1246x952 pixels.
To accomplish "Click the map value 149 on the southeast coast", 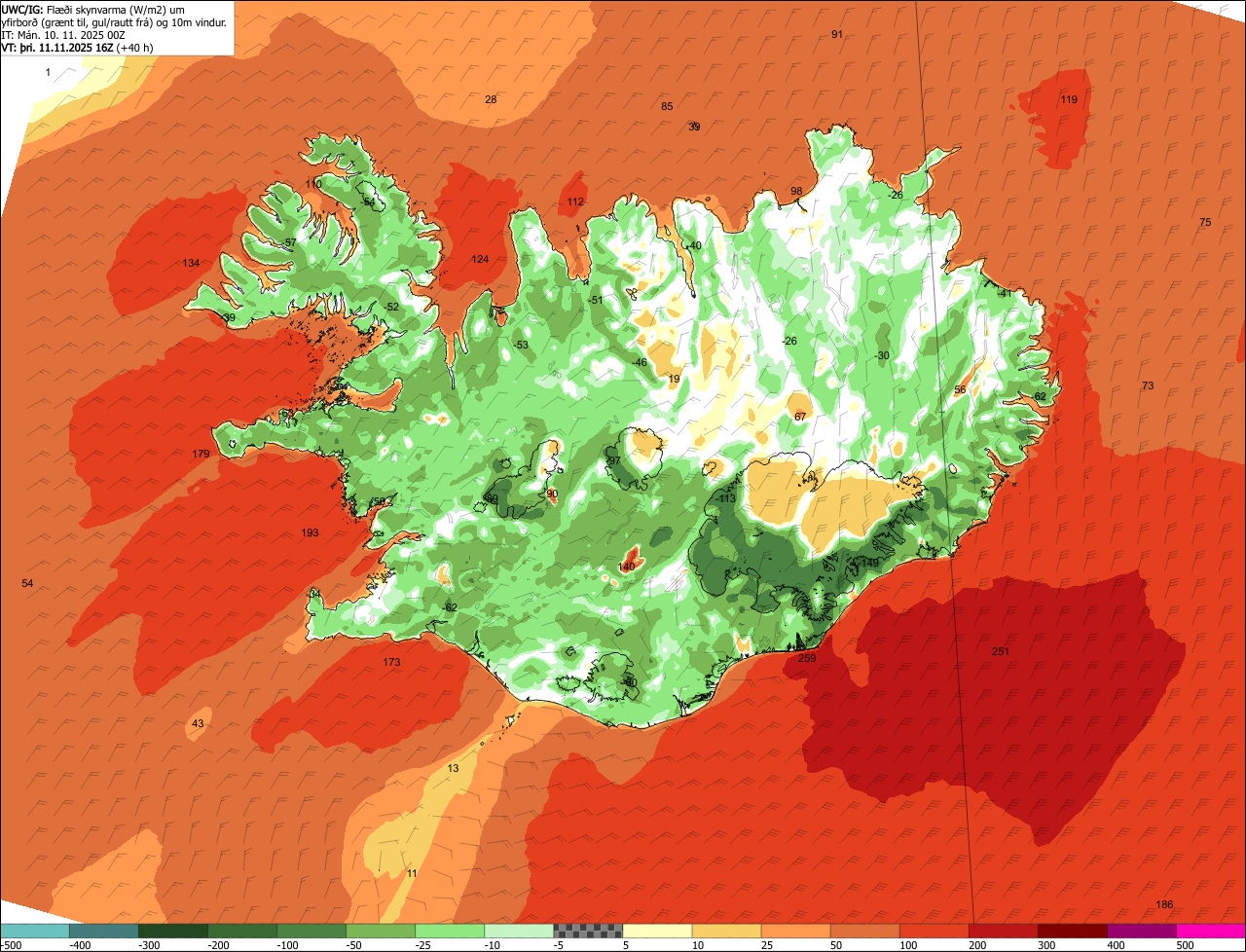I will point(870,563).
